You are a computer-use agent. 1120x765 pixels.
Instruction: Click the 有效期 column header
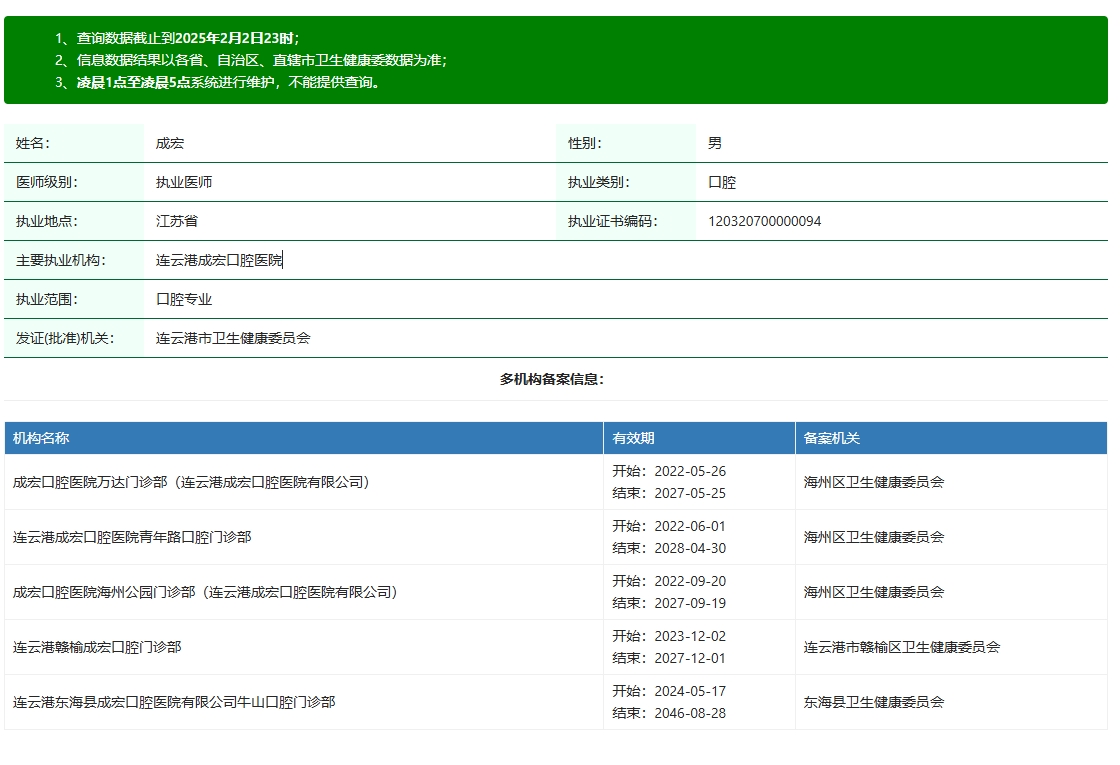[x=634, y=438]
